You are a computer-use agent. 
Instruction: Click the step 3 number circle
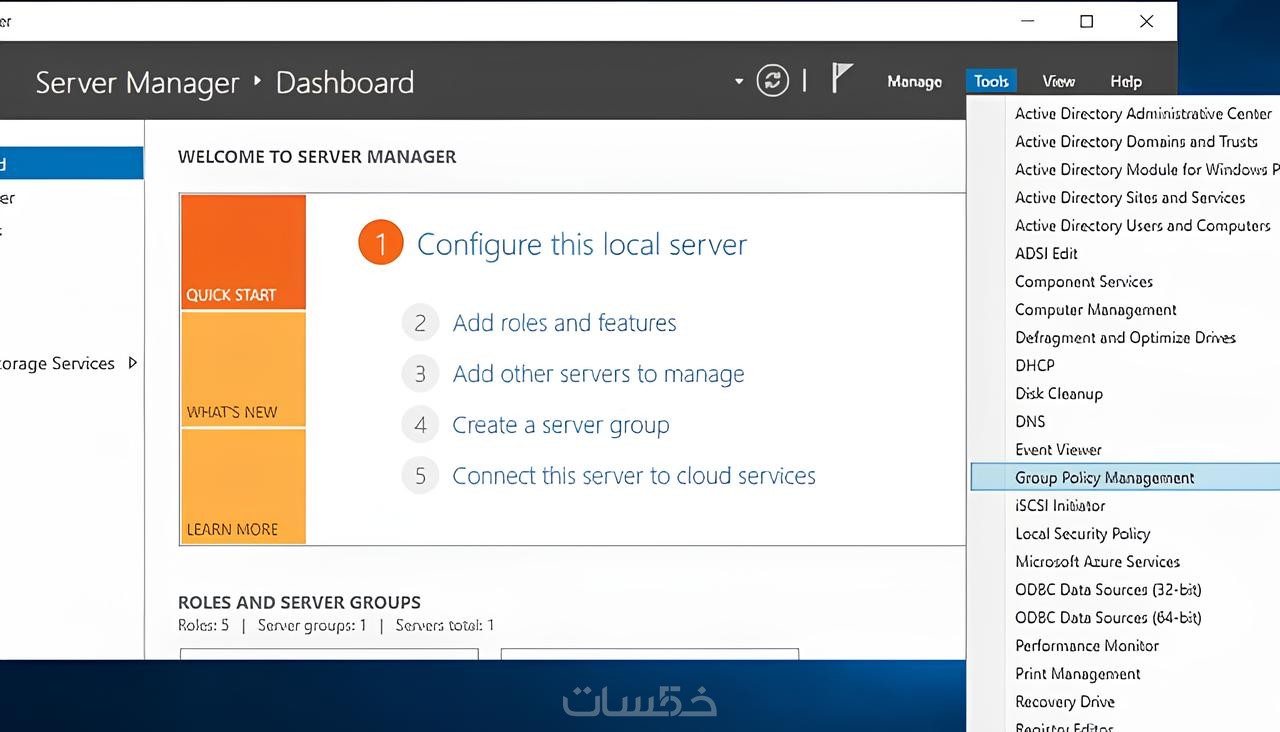420,374
